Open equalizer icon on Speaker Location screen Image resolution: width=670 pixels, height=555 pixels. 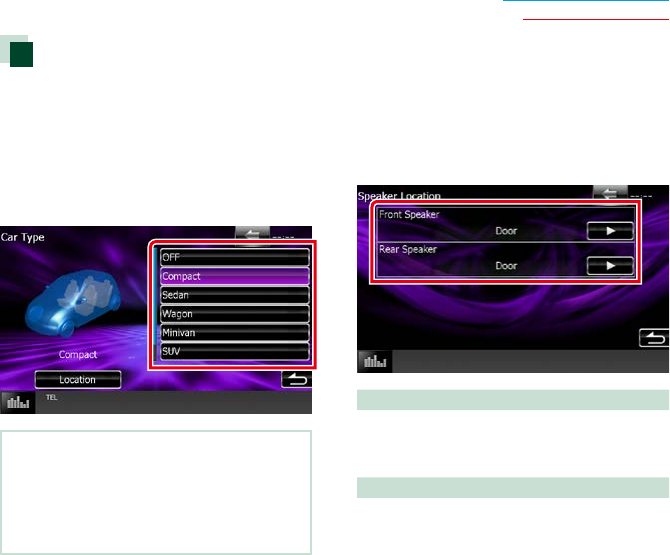(x=375, y=361)
